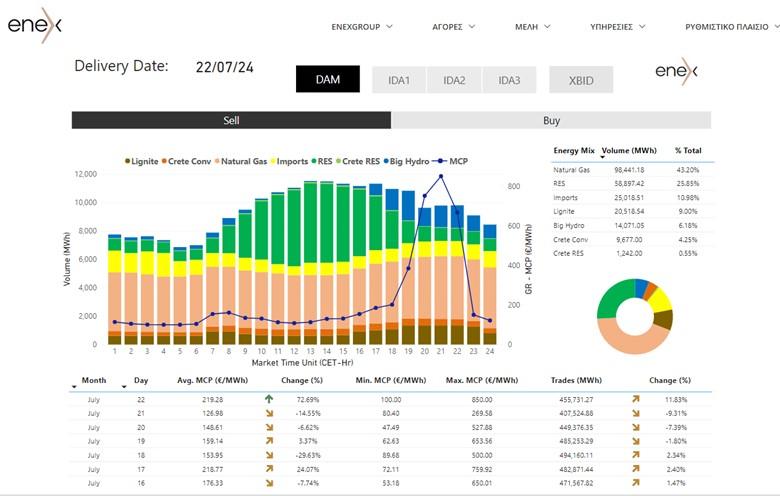Click the enex logo beside the XBID tab
Screen dimensions: 780x496
[677, 71]
